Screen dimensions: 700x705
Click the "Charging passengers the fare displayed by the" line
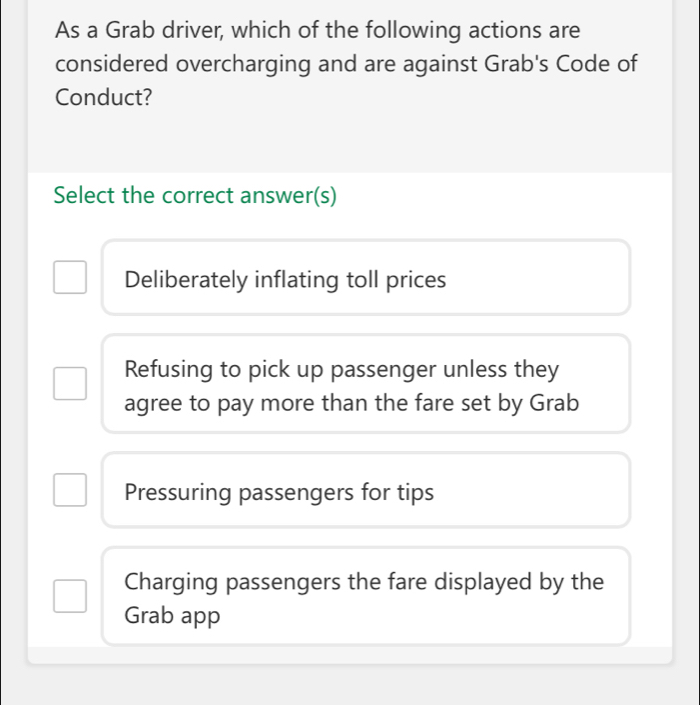(x=365, y=582)
